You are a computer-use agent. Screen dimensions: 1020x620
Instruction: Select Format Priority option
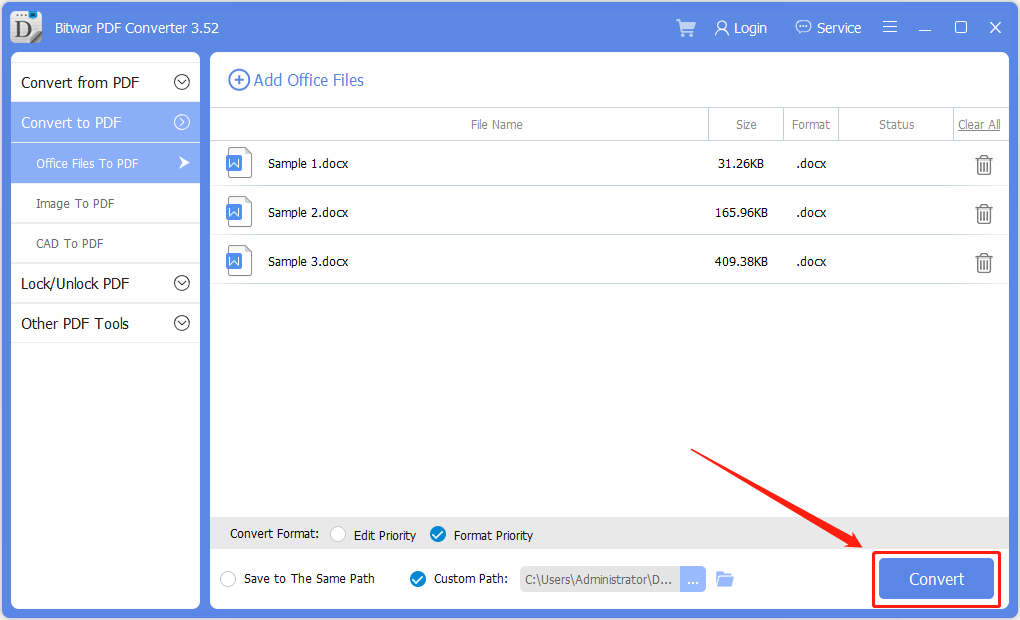click(438, 535)
